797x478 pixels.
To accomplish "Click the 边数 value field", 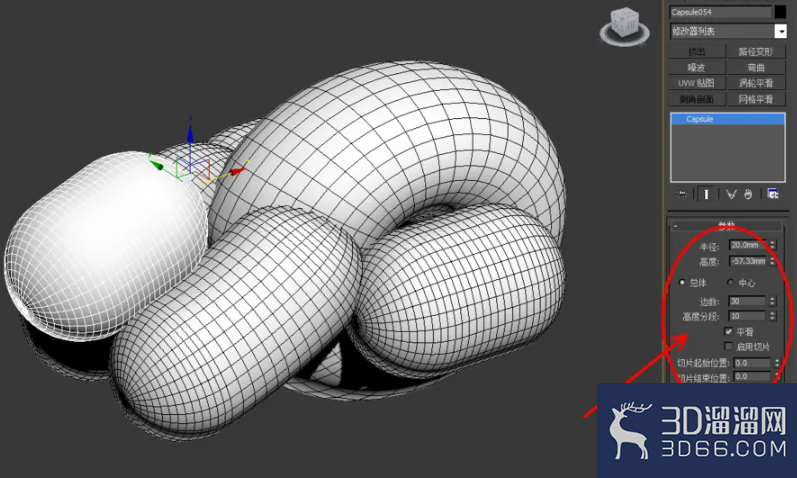I will (747, 301).
